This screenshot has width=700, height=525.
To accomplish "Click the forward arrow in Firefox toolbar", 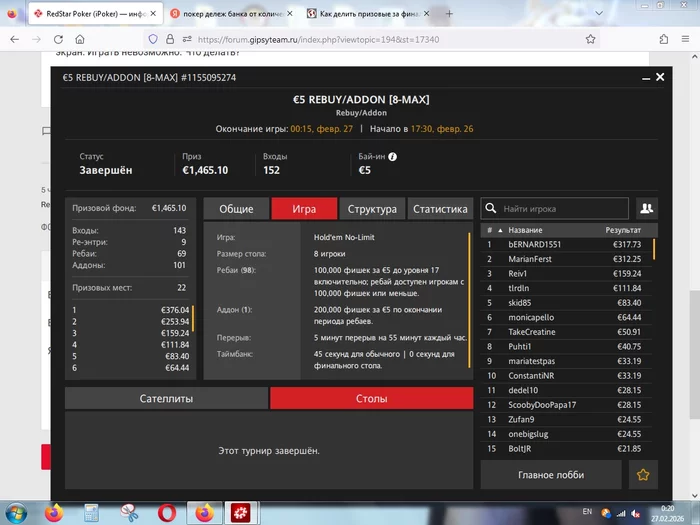I will (x=37, y=39).
